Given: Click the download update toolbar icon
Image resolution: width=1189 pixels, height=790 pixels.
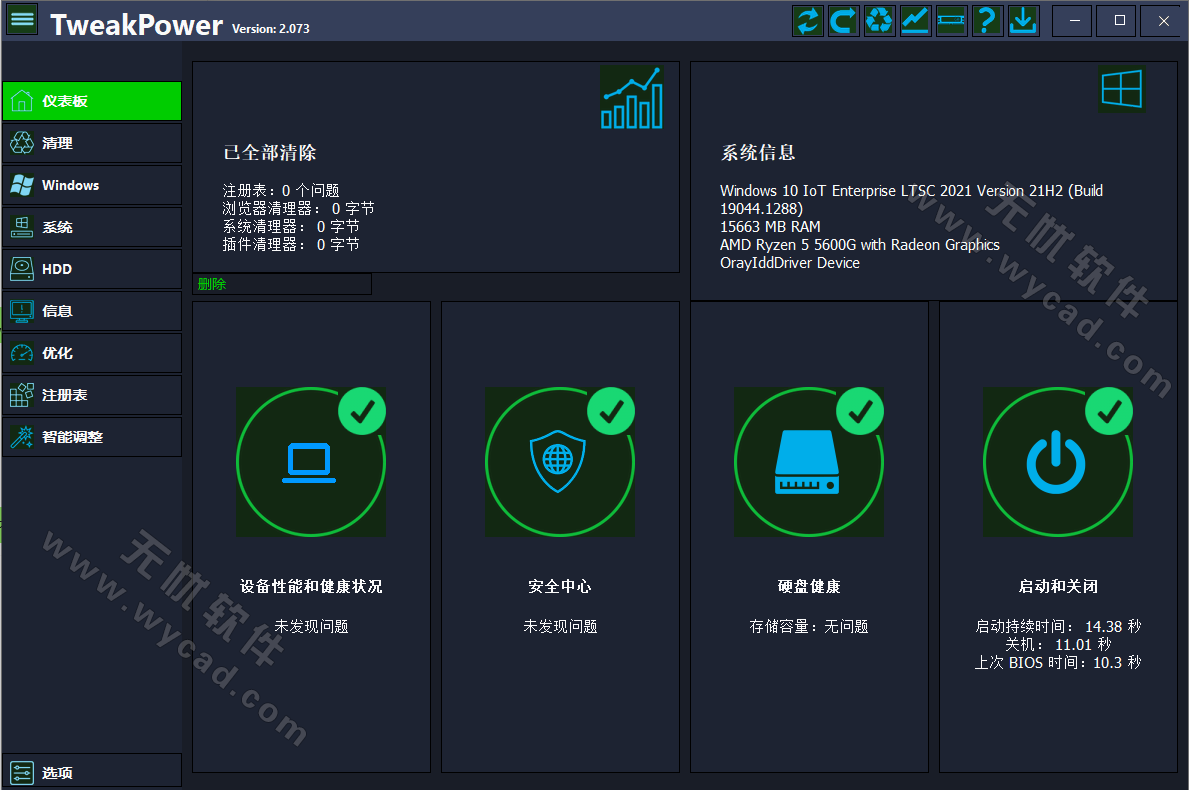Looking at the screenshot, I should (x=1023, y=20).
